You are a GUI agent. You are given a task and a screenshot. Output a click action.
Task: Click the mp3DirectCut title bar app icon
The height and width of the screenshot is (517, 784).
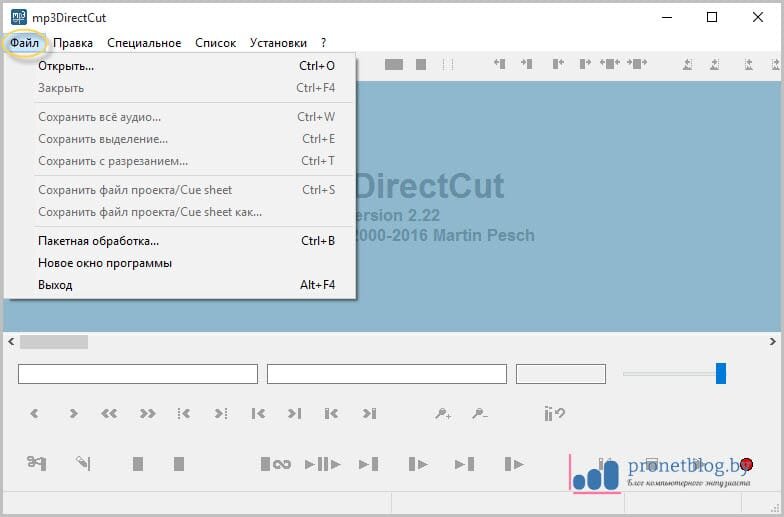pyautogui.click(x=18, y=18)
